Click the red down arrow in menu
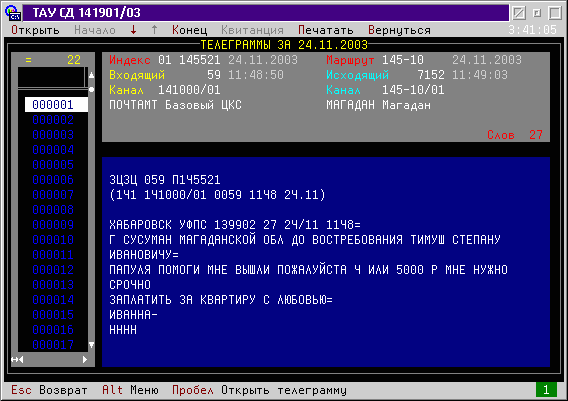This screenshot has height=401, width=568. (133, 30)
